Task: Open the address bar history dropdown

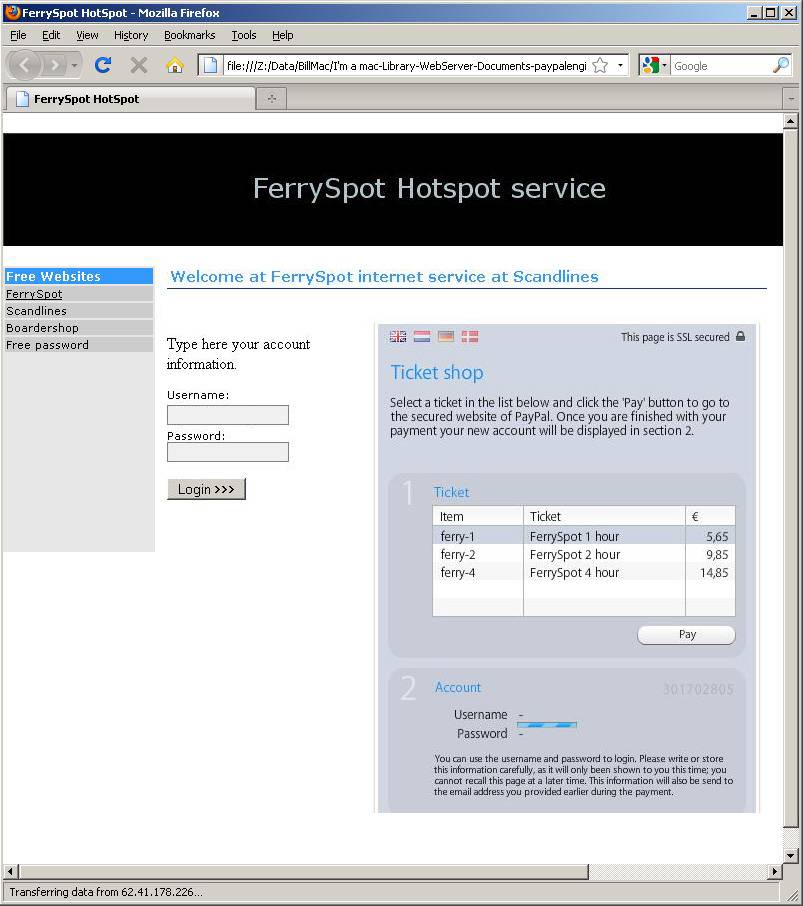Action: pyautogui.click(x=620, y=65)
